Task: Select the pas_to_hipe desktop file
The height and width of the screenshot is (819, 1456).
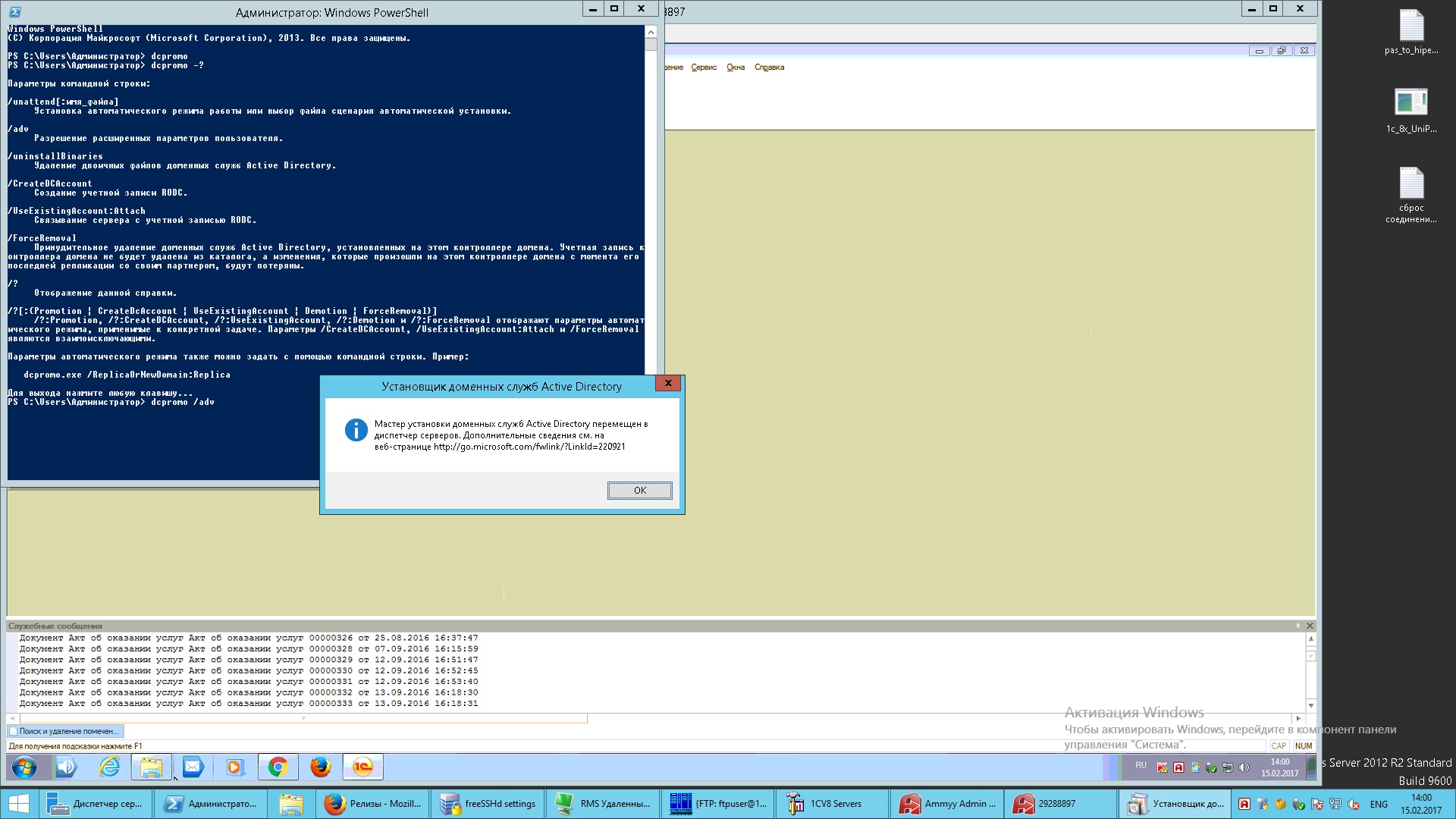Action: coord(1411,33)
